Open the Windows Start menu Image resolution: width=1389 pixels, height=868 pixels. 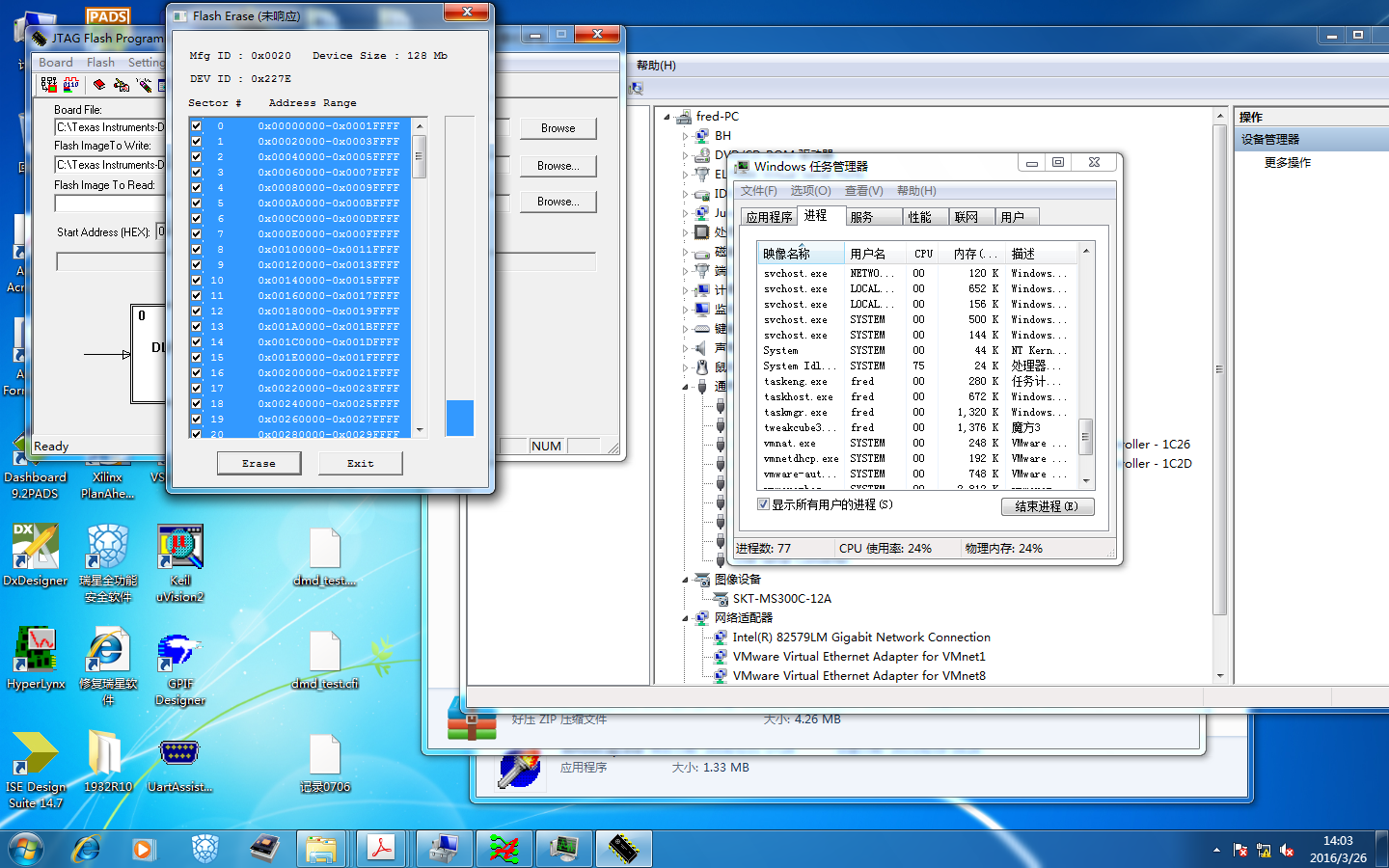pos(26,849)
